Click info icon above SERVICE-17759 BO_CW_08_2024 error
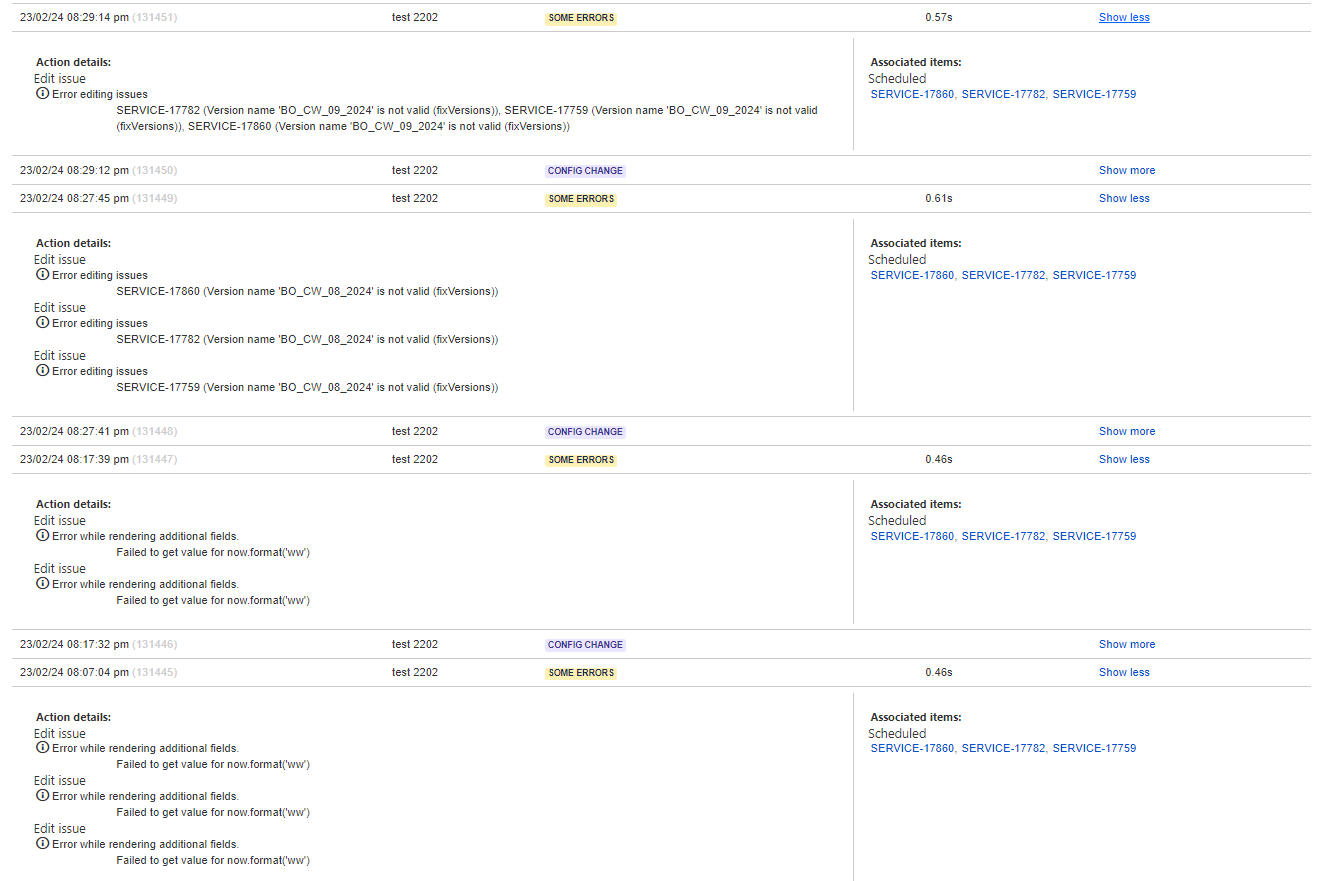Viewport: 1327px width, 881px height. (42, 371)
